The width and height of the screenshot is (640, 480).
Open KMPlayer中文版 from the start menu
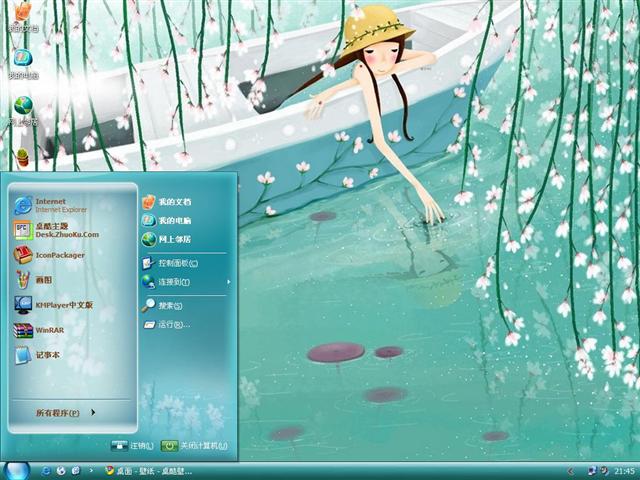[x=53, y=305]
